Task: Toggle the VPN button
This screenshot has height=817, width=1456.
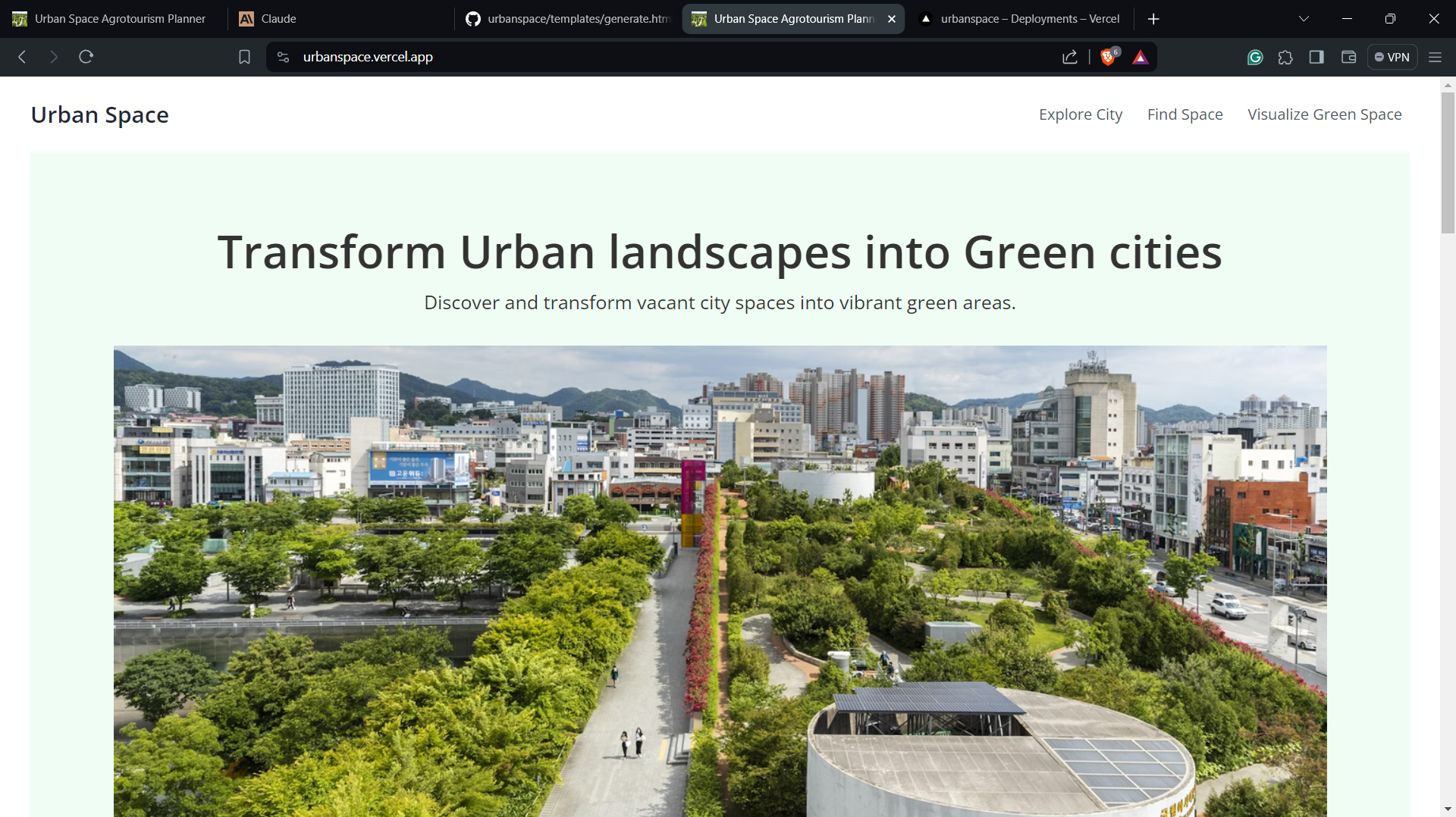Action: click(1392, 57)
